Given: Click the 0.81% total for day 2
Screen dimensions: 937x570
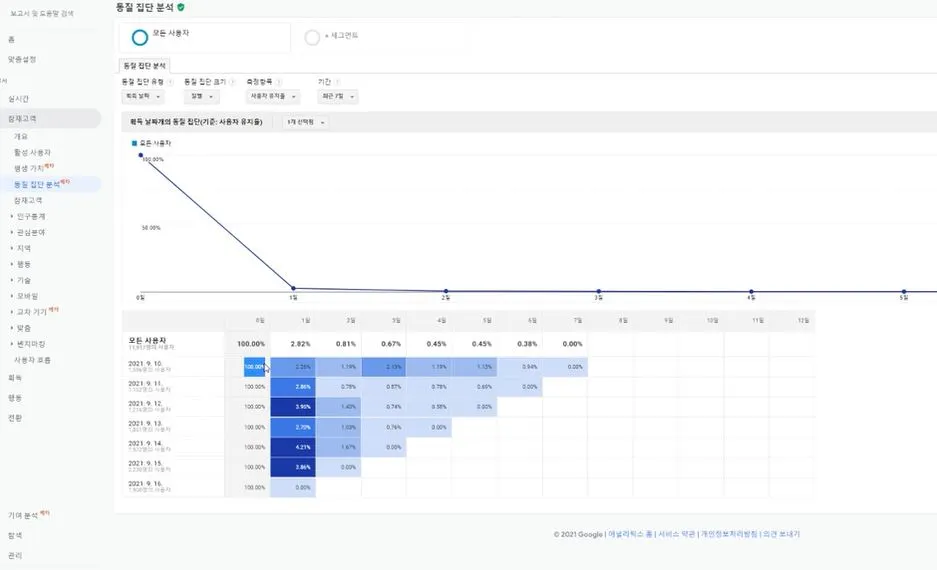Looking at the screenshot, I should [345, 344].
